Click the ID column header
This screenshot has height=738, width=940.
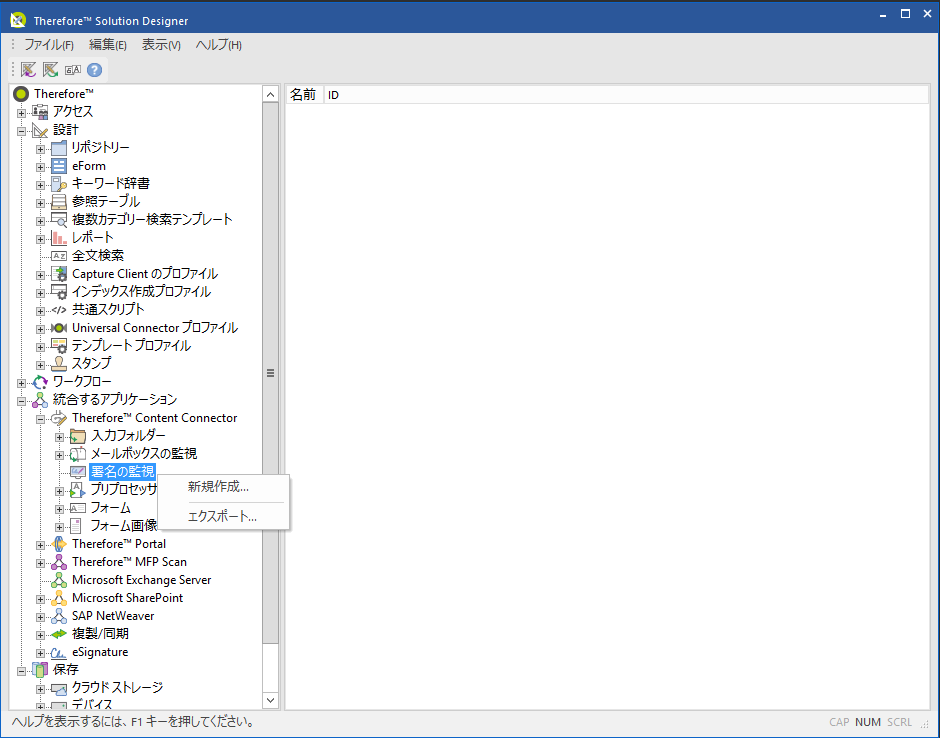tap(626, 95)
